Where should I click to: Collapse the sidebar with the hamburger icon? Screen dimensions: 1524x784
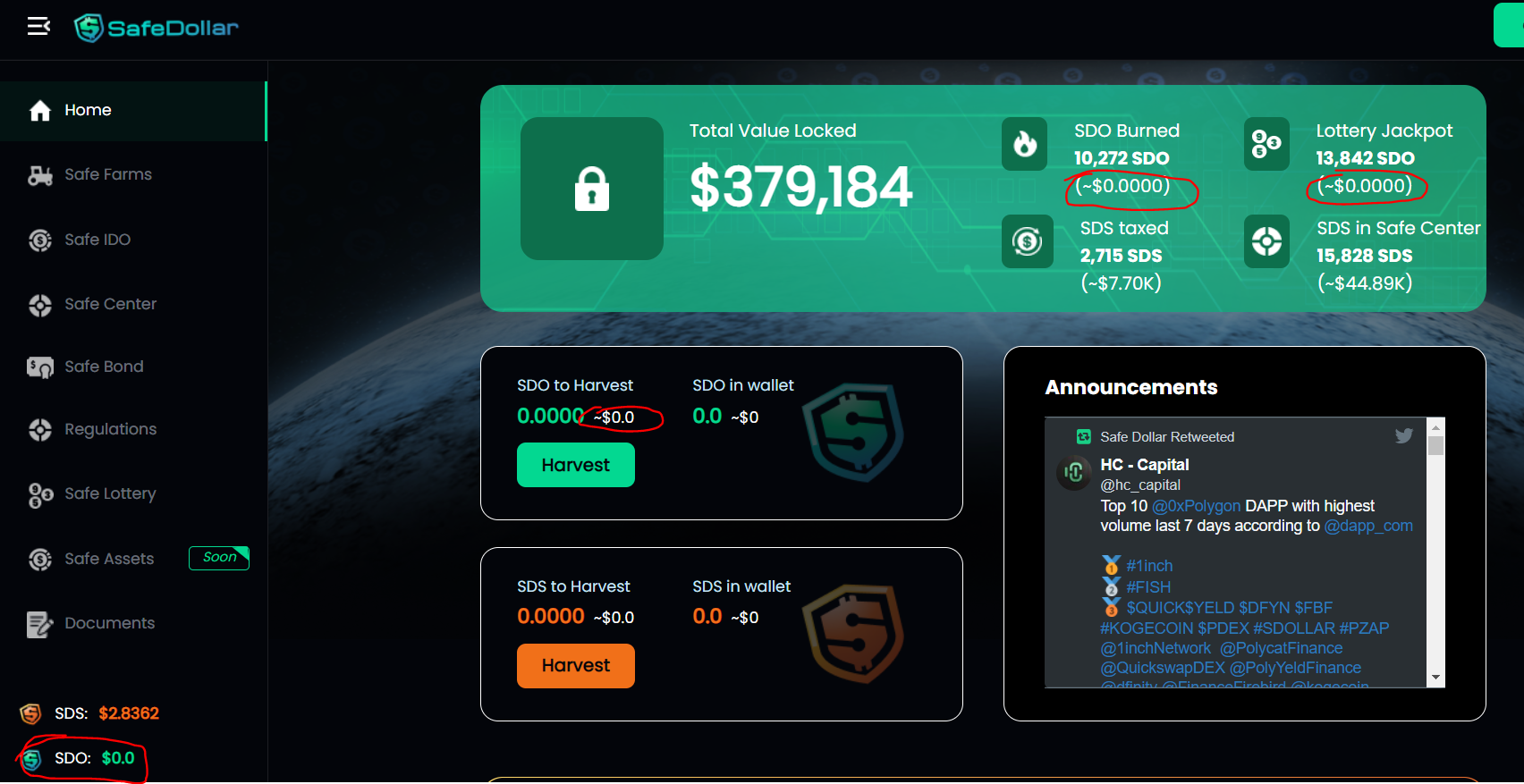point(38,27)
